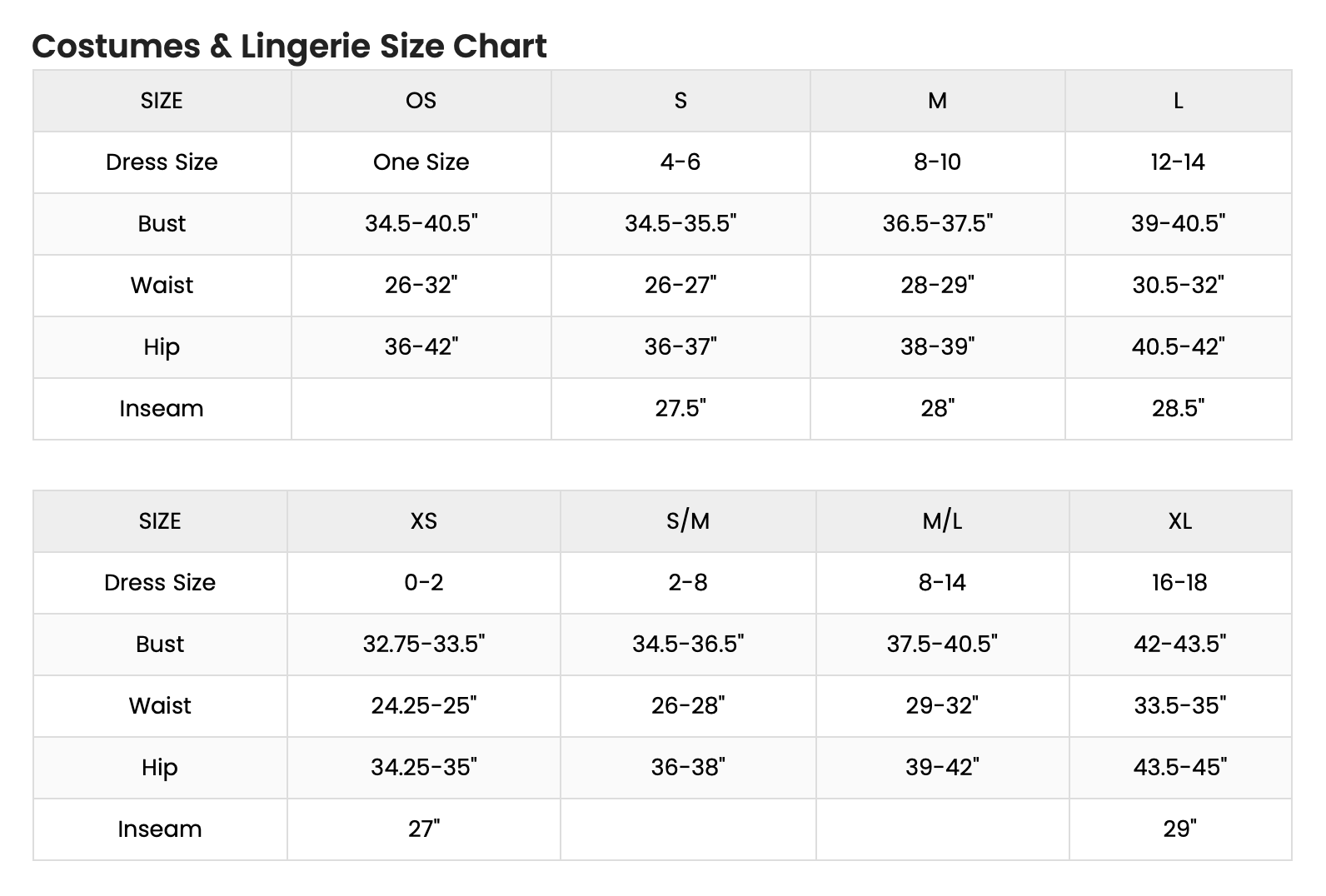Click the 40.5-42" hip measurement cell
1326x896 pixels.
[x=1178, y=347]
